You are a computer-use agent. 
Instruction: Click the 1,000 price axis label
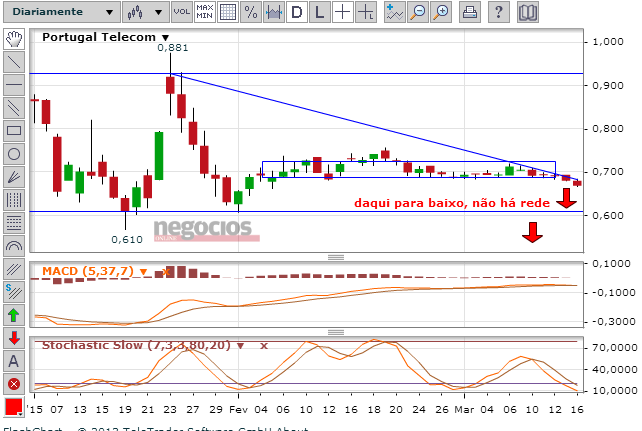[608, 42]
